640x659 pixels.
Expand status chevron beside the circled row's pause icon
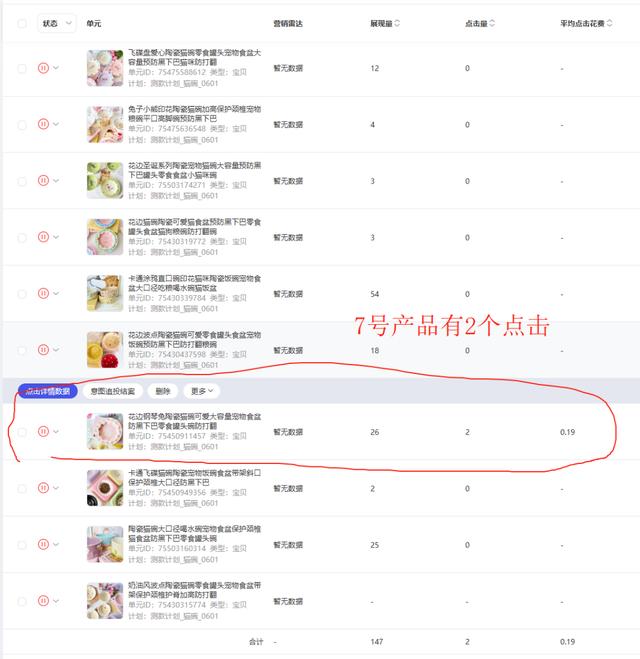pyautogui.click(x=56, y=432)
